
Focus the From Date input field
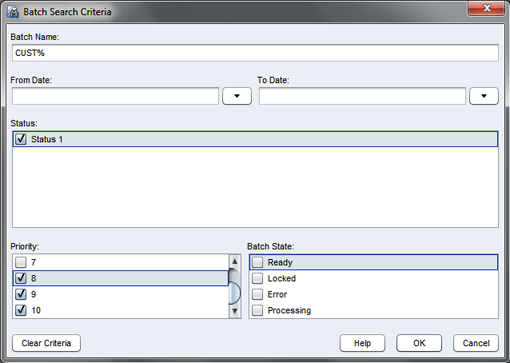pos(115,96)
